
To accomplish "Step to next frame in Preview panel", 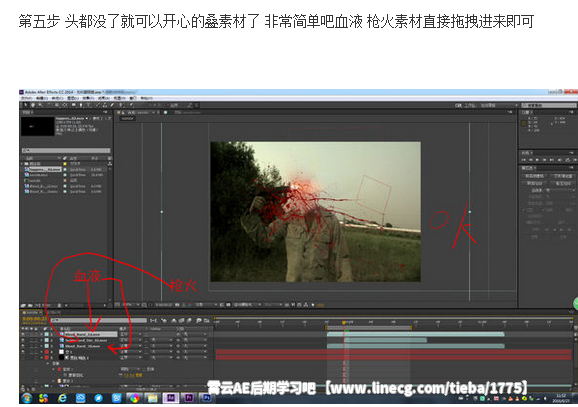I will point(544,160).
